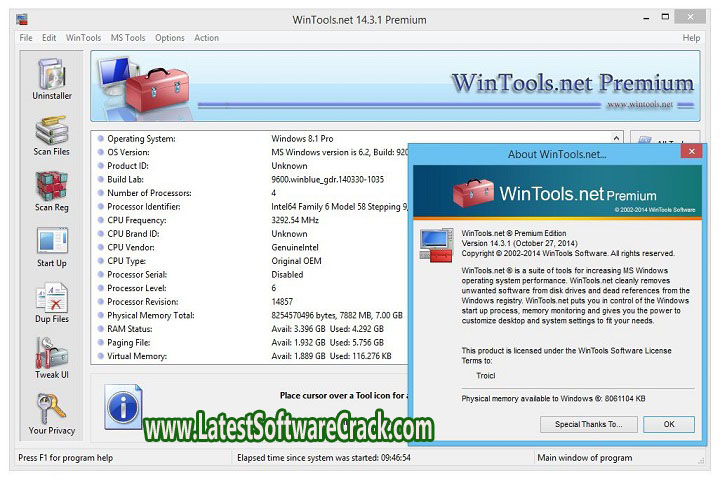720x480 pixels.
Task: Open the MS Tools menu
Action: point(128,38)
